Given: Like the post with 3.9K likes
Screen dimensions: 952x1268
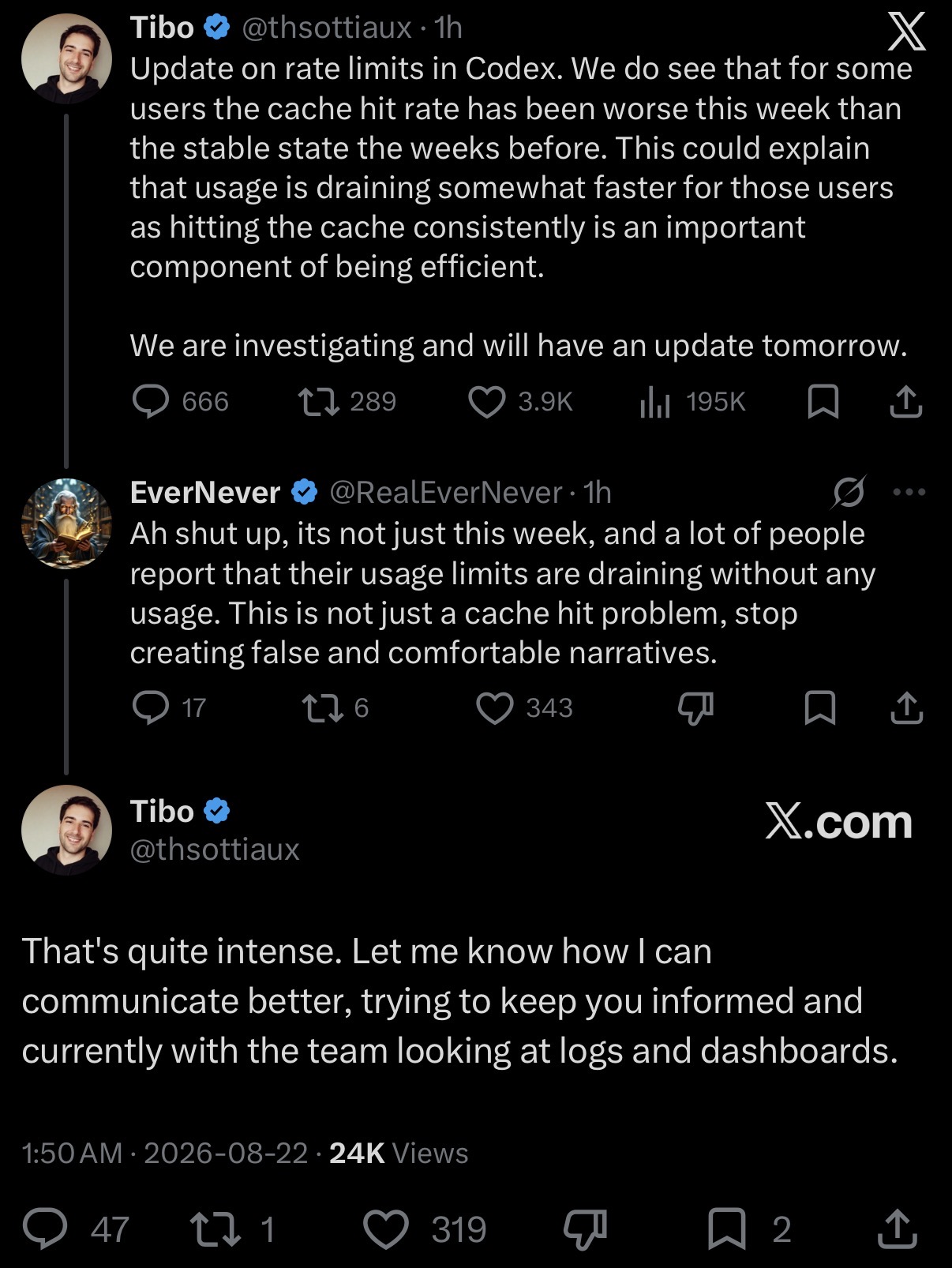Looking at the screenshot, I should [520, 401].
